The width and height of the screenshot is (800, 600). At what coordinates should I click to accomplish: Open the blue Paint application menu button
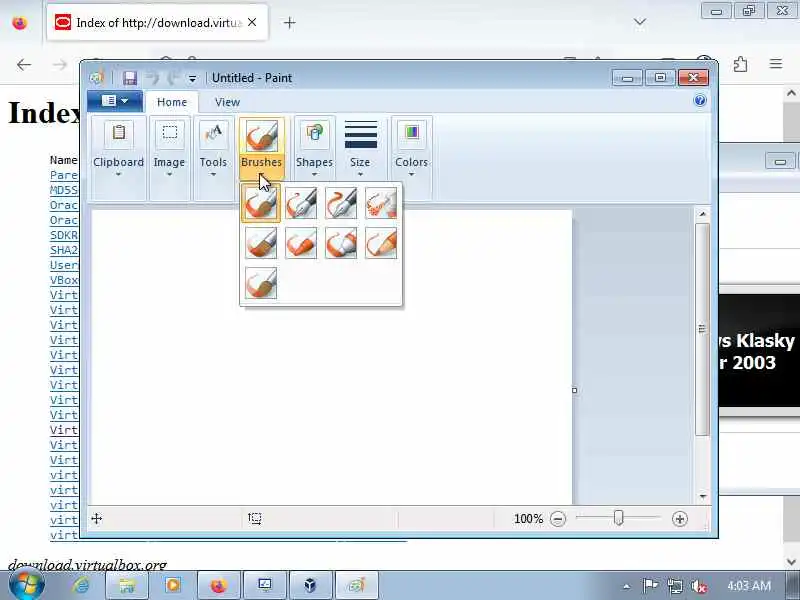[115, 101]
